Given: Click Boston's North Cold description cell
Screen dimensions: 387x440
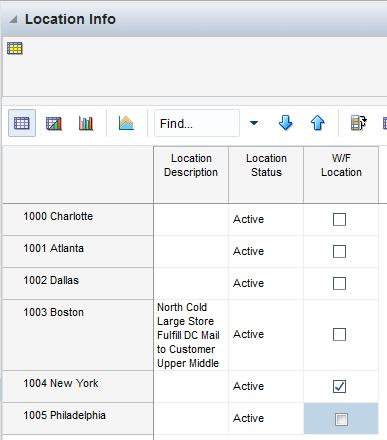Looking at the screenshot, I should click(191, 335).
